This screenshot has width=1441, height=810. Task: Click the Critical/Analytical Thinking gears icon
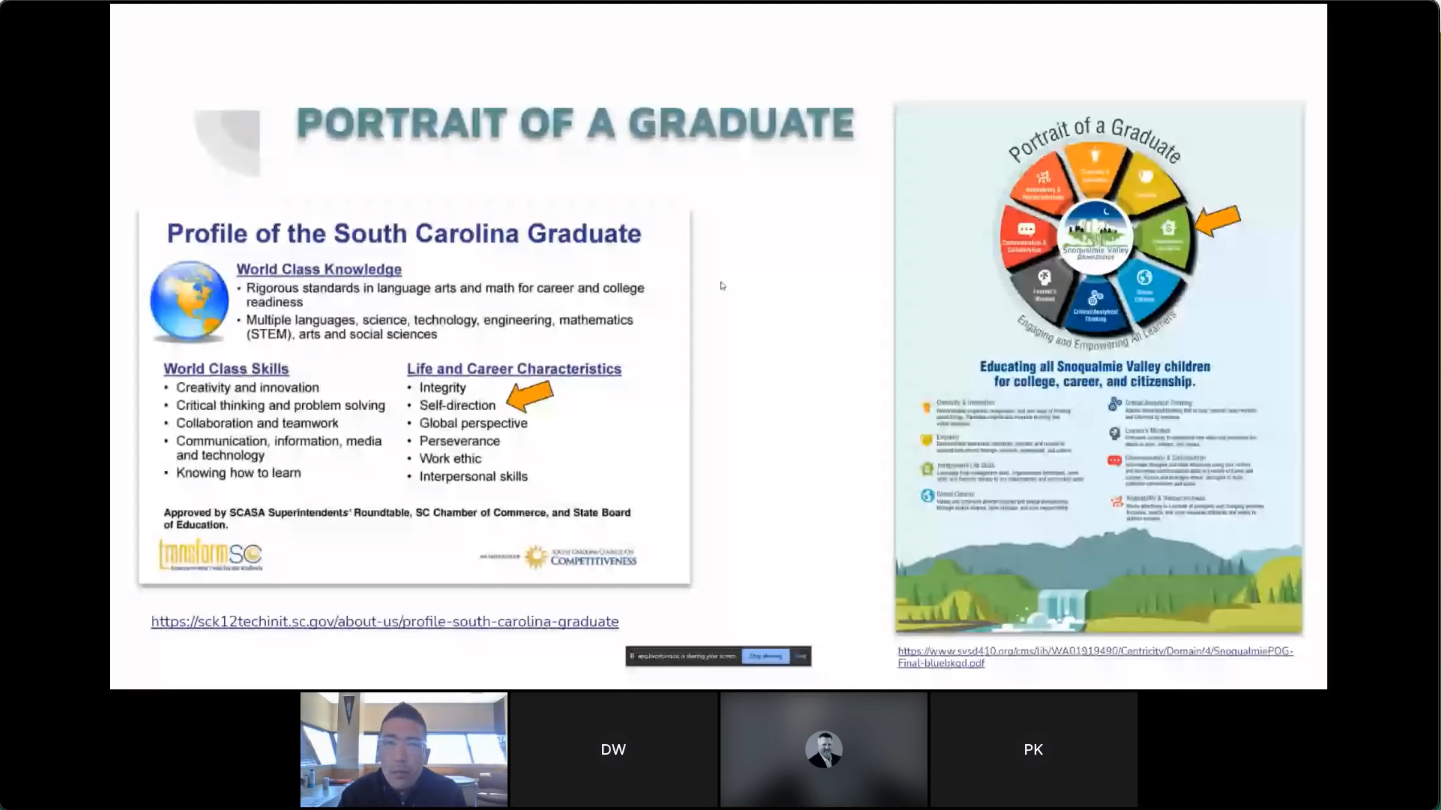tap(1094, 297)
